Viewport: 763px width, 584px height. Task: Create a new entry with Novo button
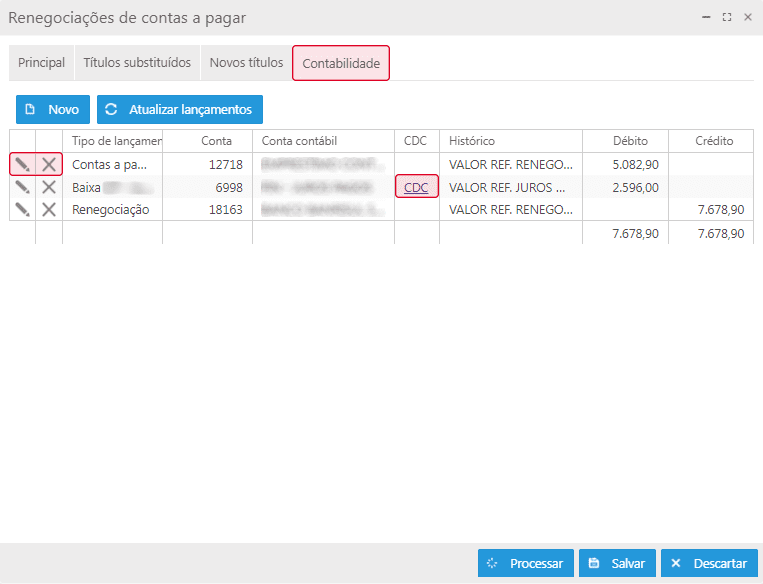click(53, 109)
